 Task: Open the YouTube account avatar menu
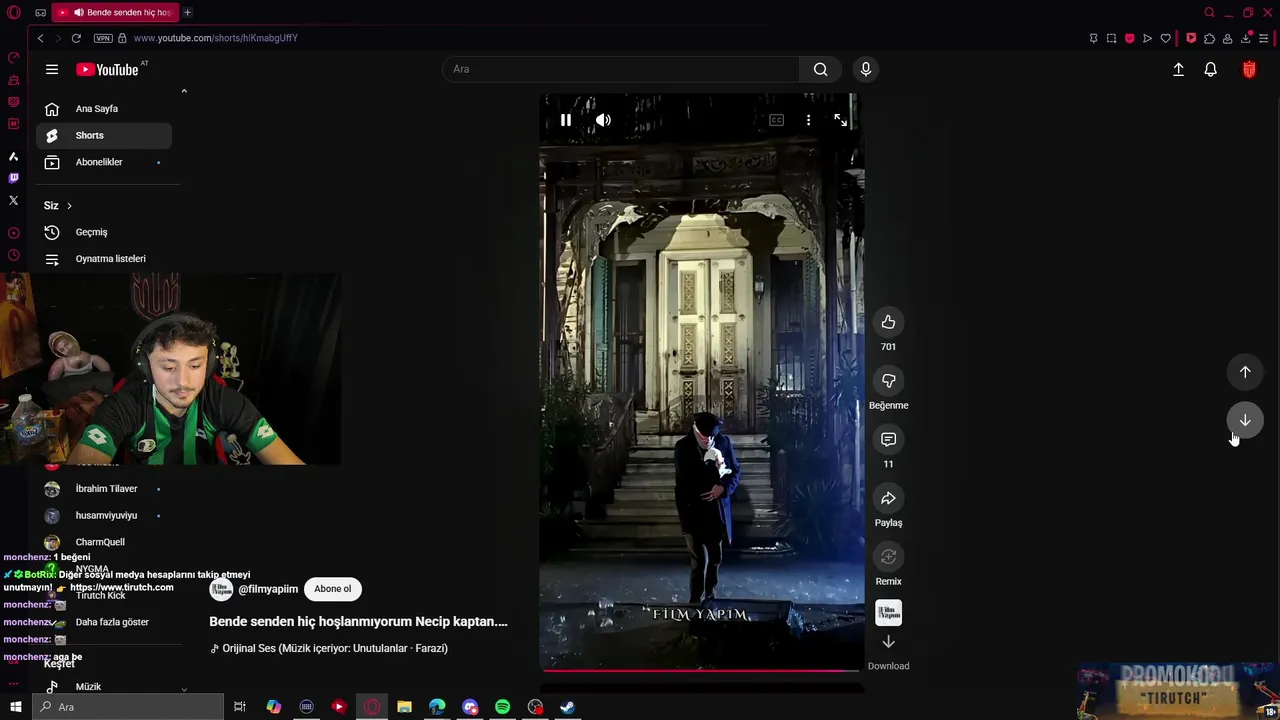coord(1249,69)
